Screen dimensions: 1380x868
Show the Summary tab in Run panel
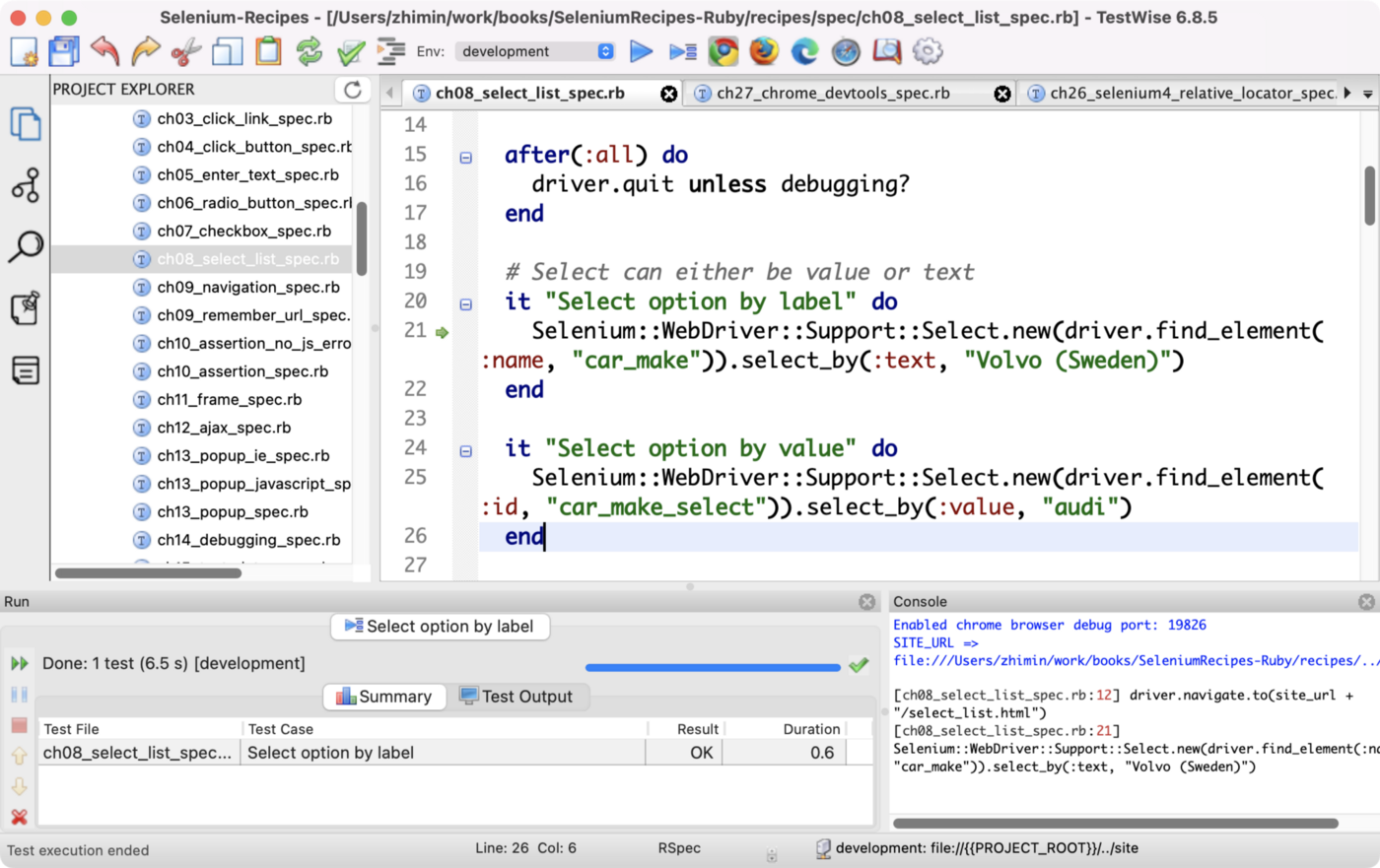pos(384,697)
